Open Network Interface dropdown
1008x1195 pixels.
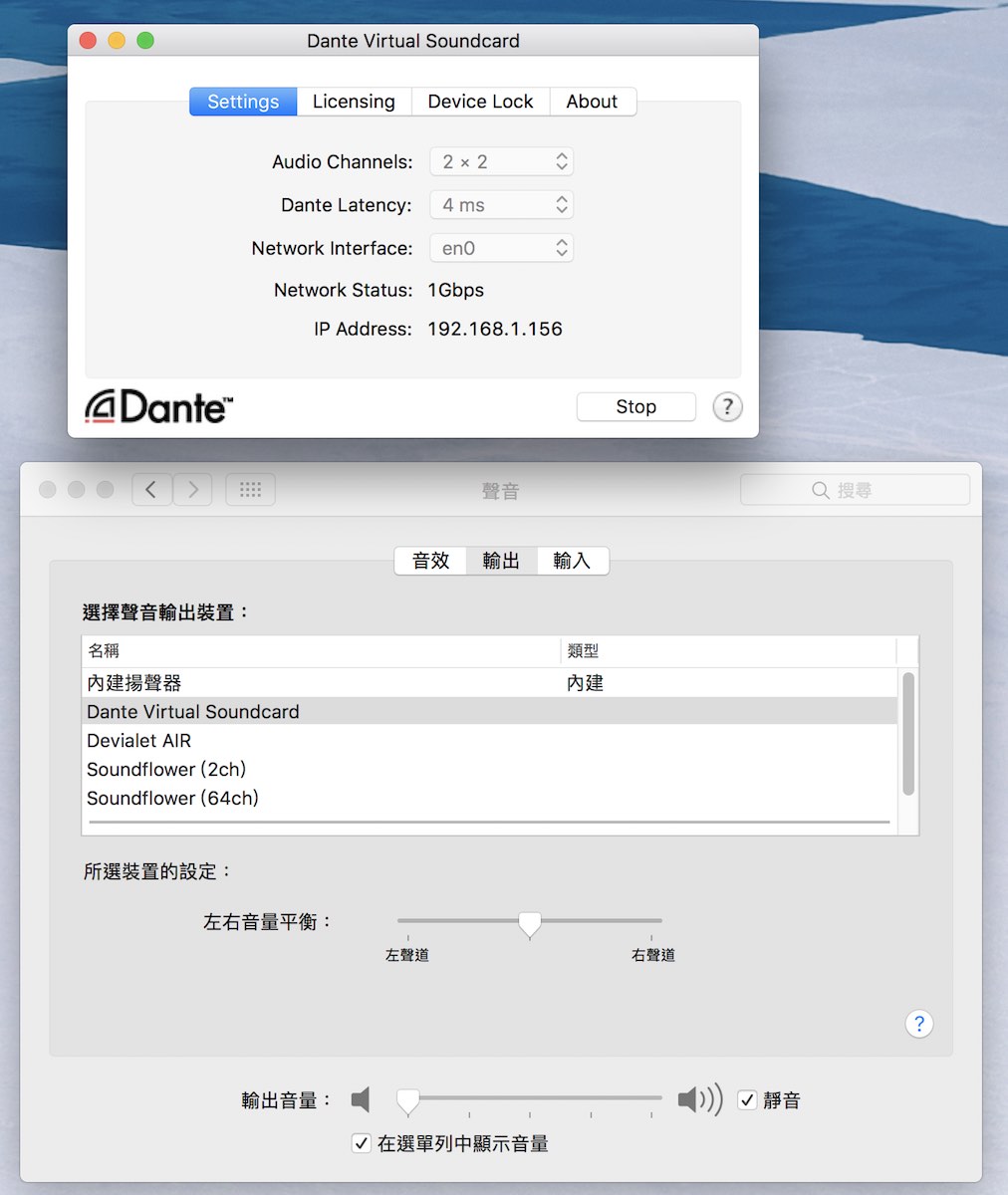[x=501, y=248]
